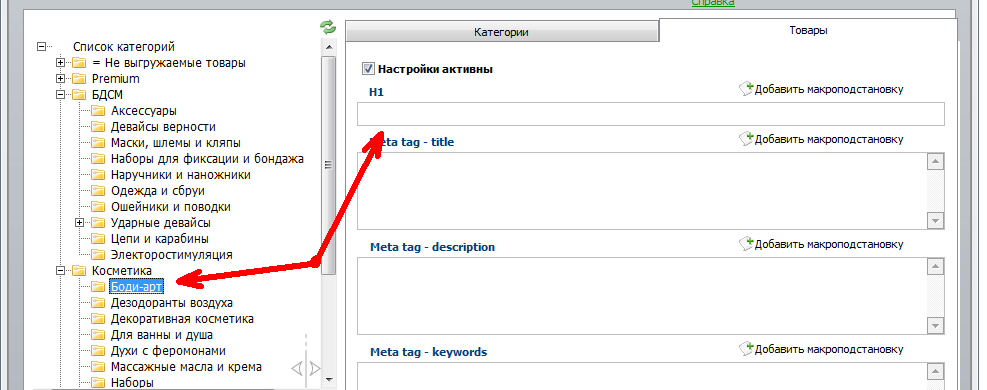Click folder icon of Духи с феромонами

click(98, 351)
